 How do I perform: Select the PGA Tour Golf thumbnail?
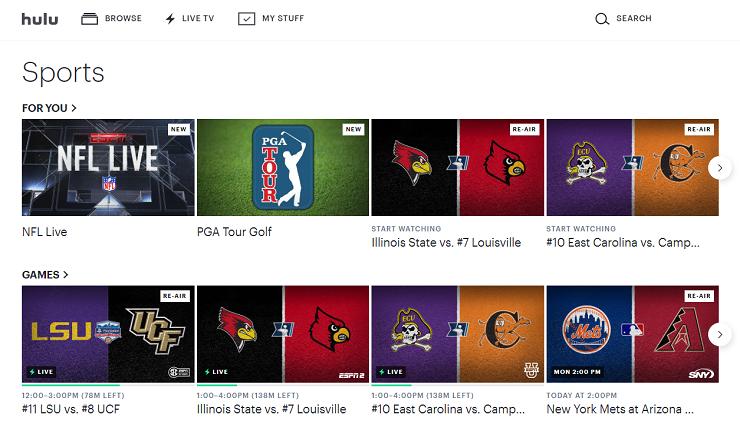point(283,168)
